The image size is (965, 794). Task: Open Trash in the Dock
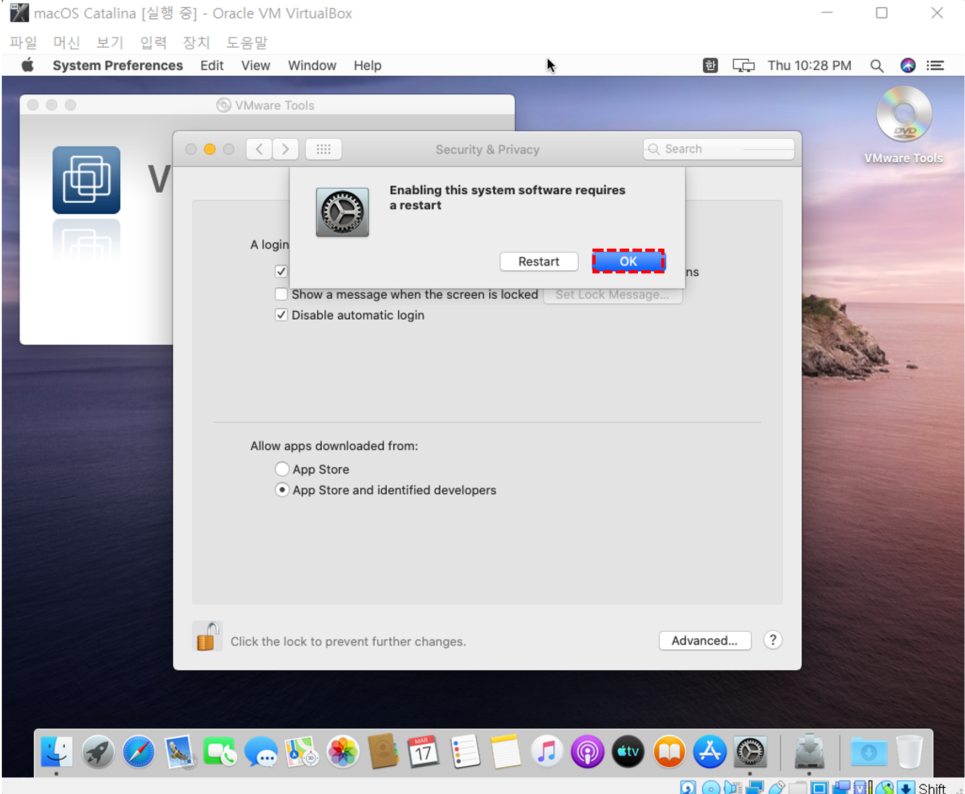click(x=909, y=752)
